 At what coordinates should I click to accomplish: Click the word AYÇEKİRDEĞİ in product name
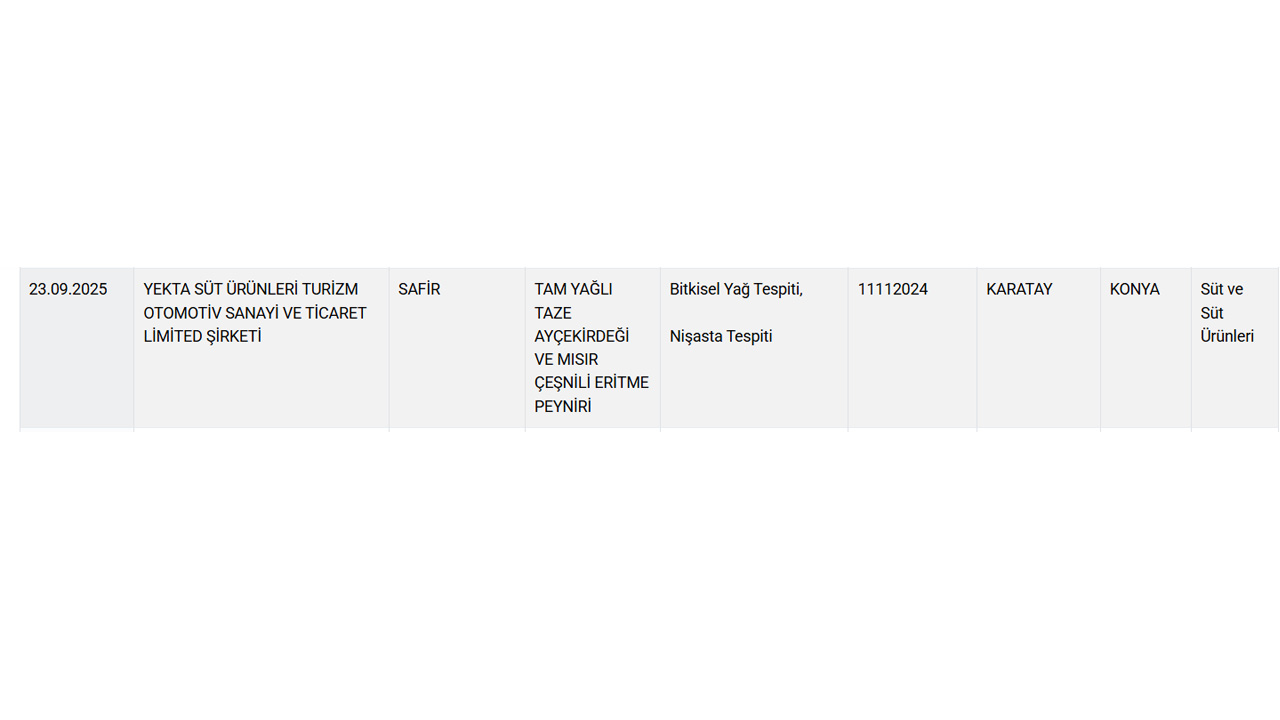tap(581, 336)
